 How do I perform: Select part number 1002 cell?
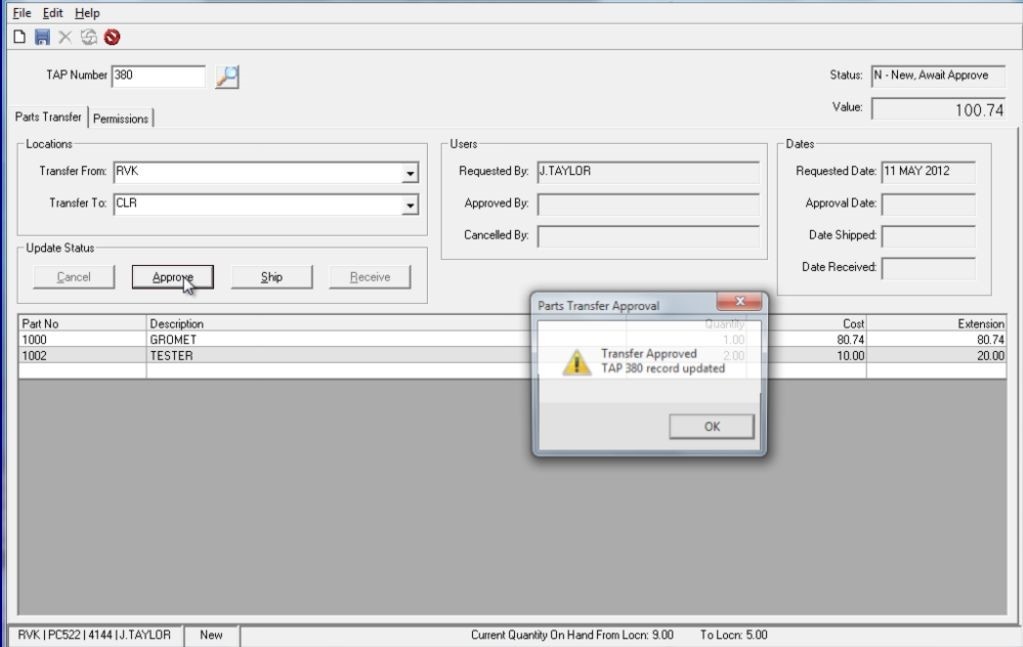pyautogui.click(x=82, y=355)
